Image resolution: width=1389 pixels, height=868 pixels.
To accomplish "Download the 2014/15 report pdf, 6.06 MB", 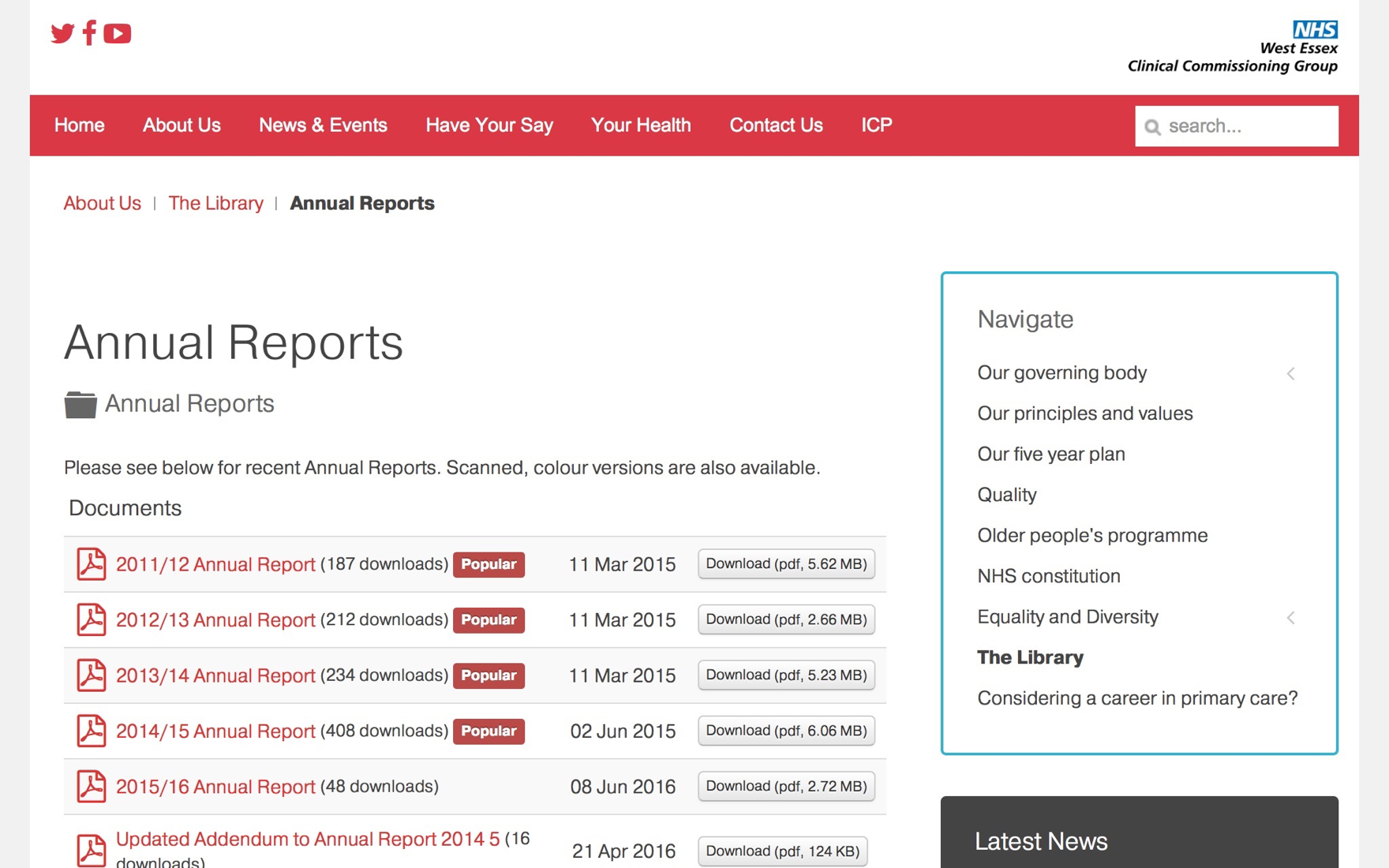I will point(786,731).
